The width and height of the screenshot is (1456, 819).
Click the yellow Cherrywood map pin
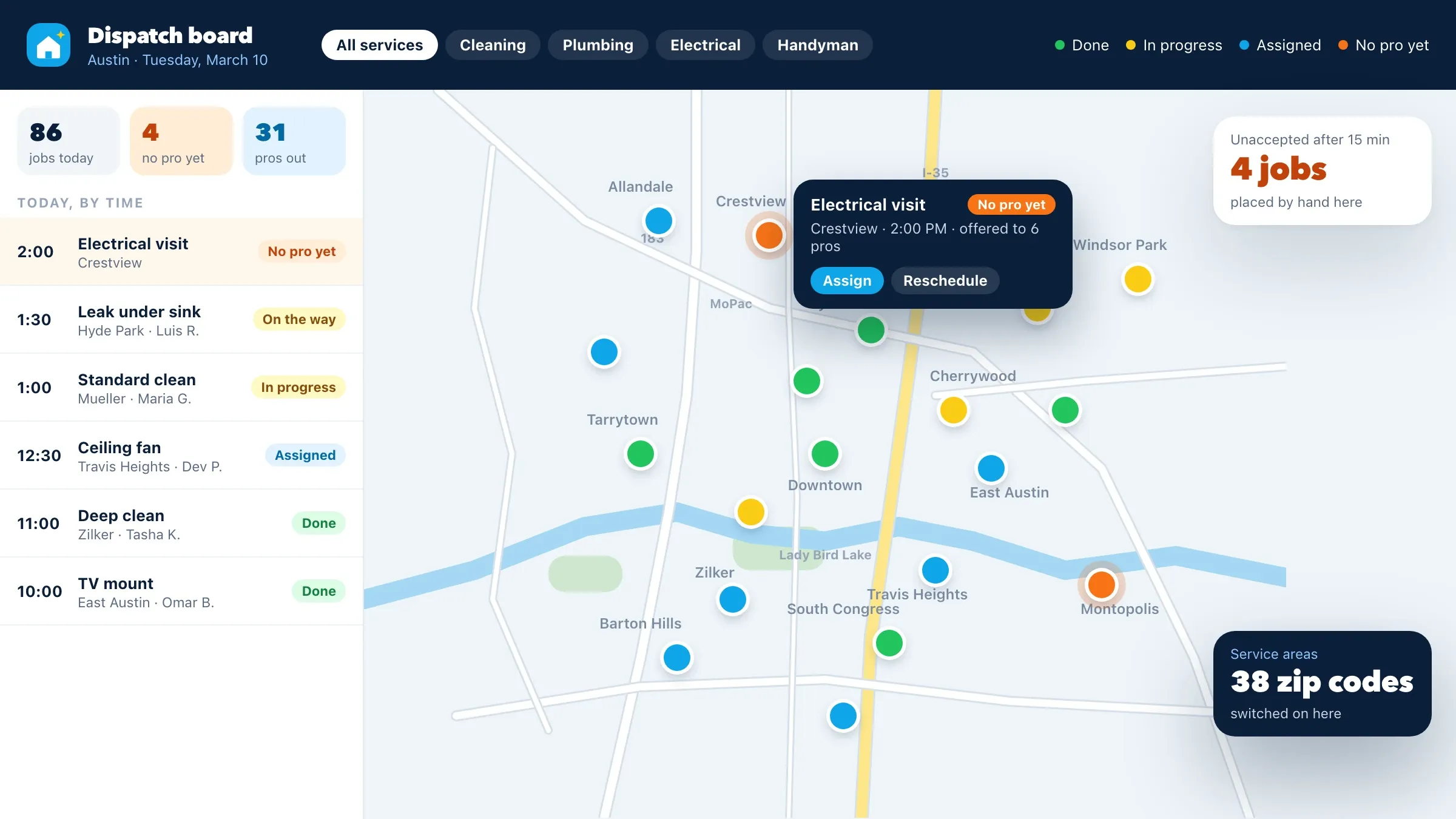[x=954, y=410]
